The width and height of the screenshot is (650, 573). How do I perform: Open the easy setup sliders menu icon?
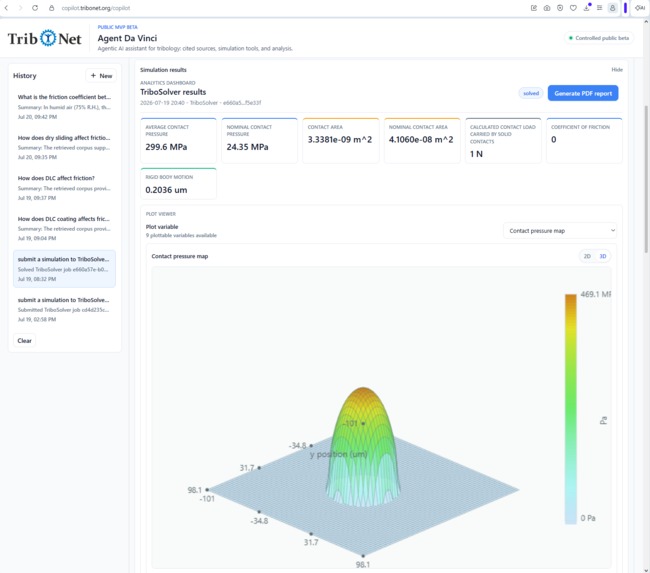599,8
